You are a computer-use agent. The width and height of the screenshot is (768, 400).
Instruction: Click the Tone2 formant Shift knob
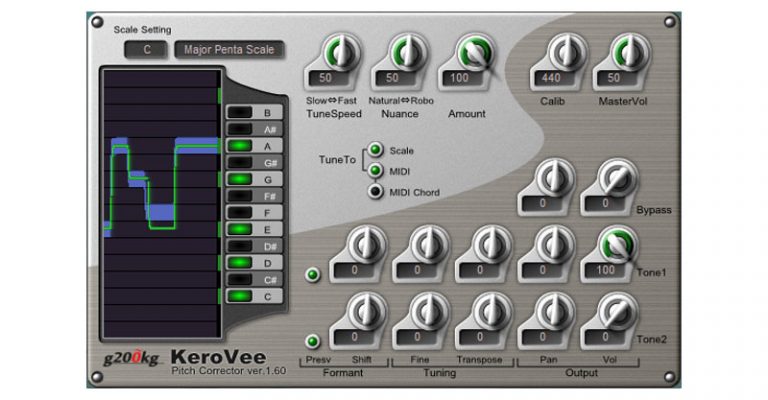(x=367, y=312)
